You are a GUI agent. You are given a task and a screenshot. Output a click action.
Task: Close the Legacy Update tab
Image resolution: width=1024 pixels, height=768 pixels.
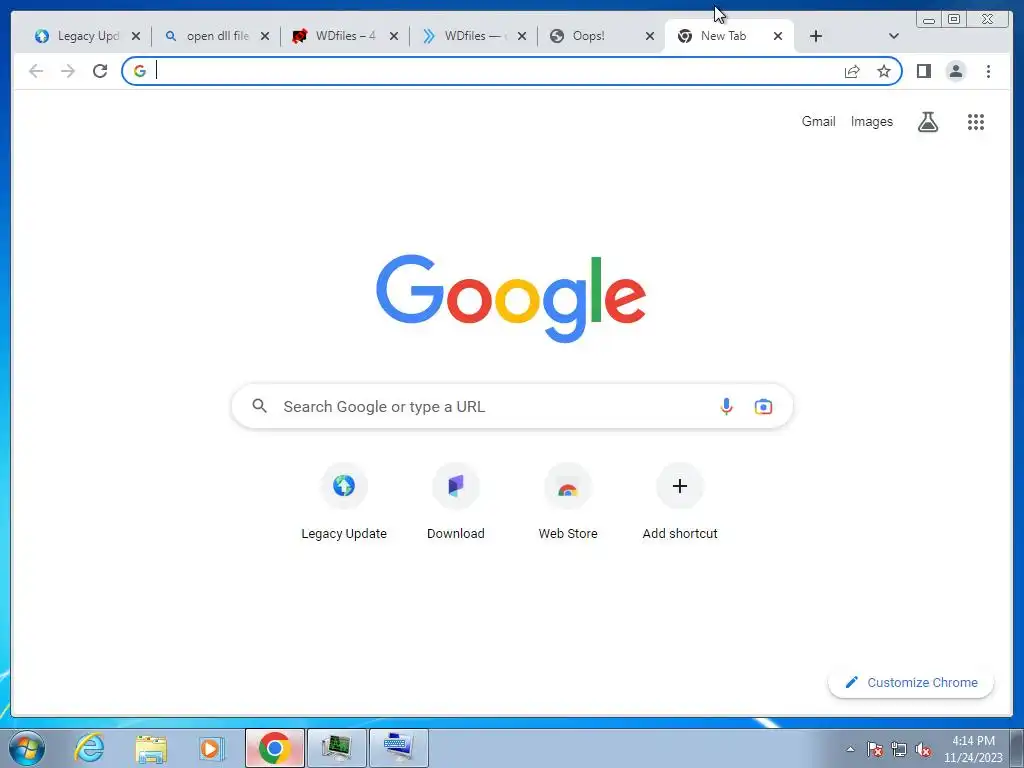pyautogui.click(x=136, y=36)
